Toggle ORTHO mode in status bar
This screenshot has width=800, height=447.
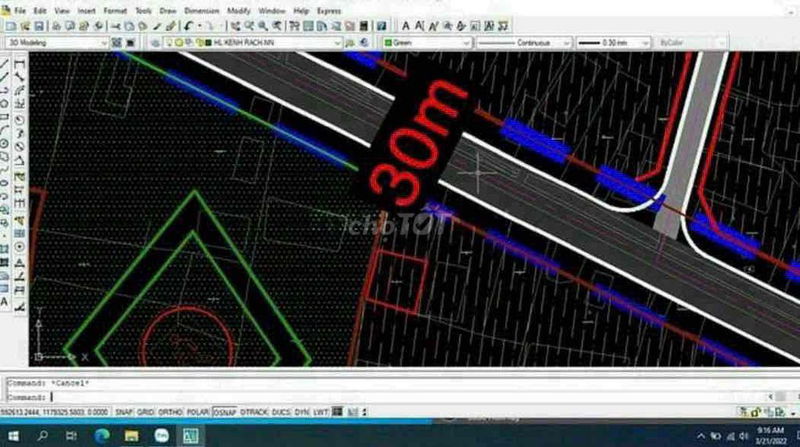pyautogui.click(x=170, y=411)
